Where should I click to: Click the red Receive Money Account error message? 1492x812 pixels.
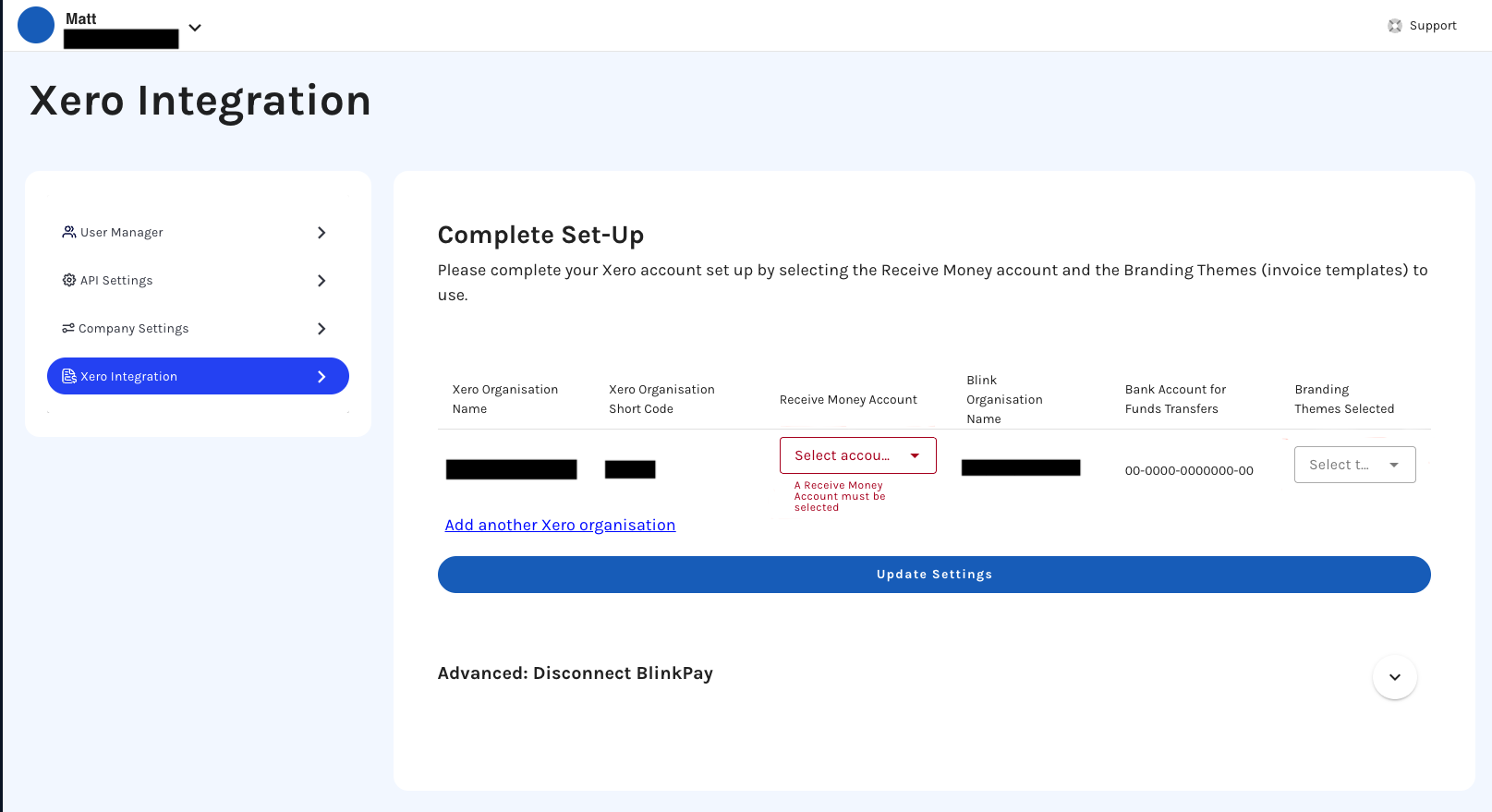click(840, 496)
